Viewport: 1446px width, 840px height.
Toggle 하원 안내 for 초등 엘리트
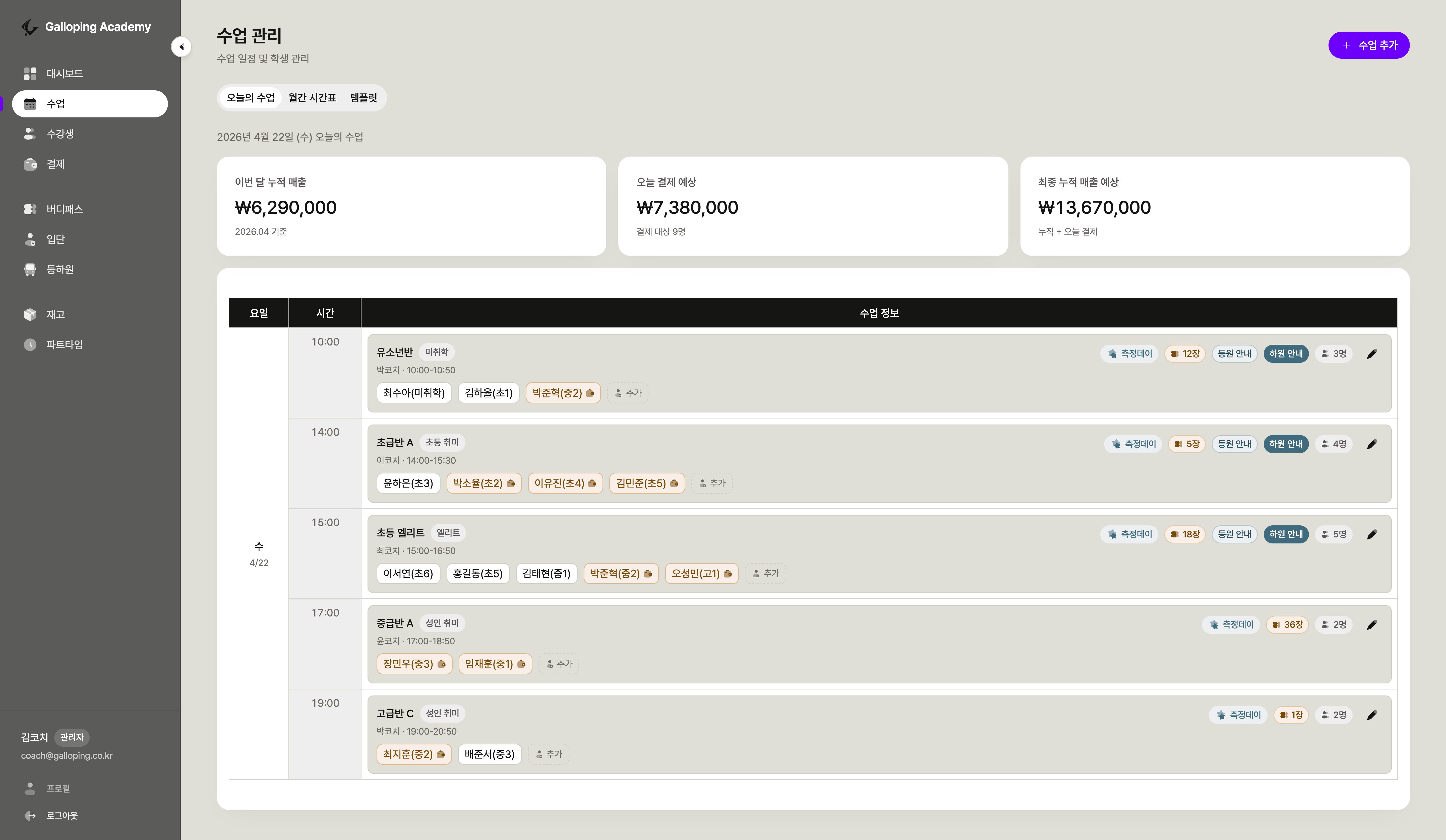(1286, 534)
